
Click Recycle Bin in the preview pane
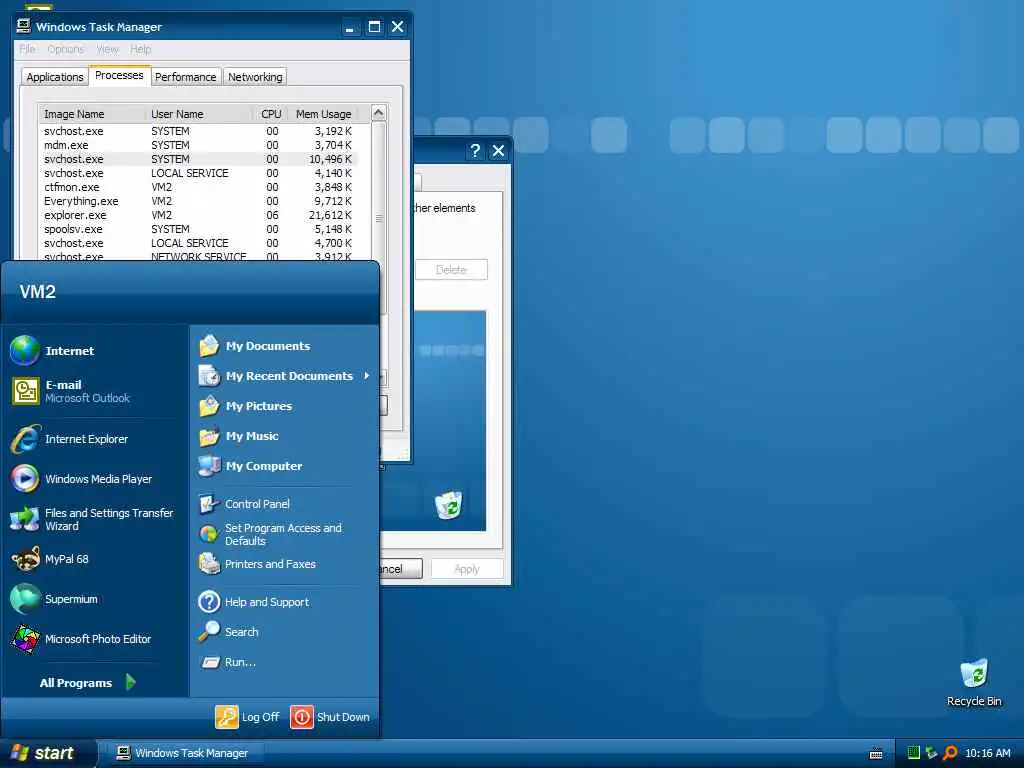point(449,505)
